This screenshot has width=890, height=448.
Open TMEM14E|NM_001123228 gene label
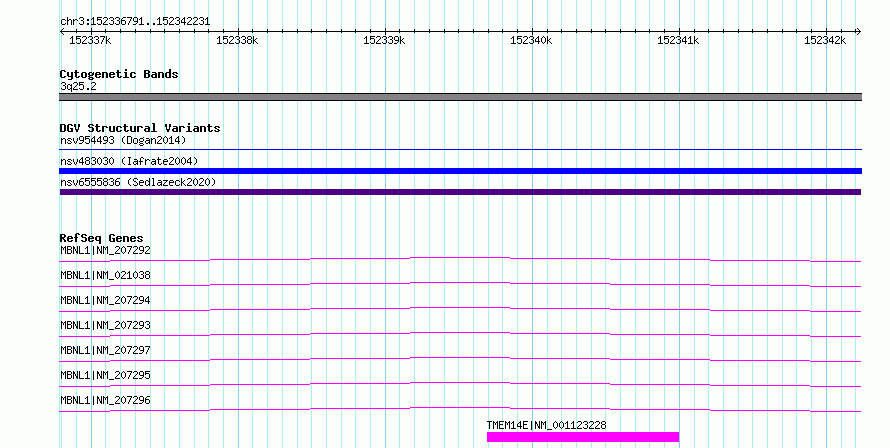tap(547, 425)
